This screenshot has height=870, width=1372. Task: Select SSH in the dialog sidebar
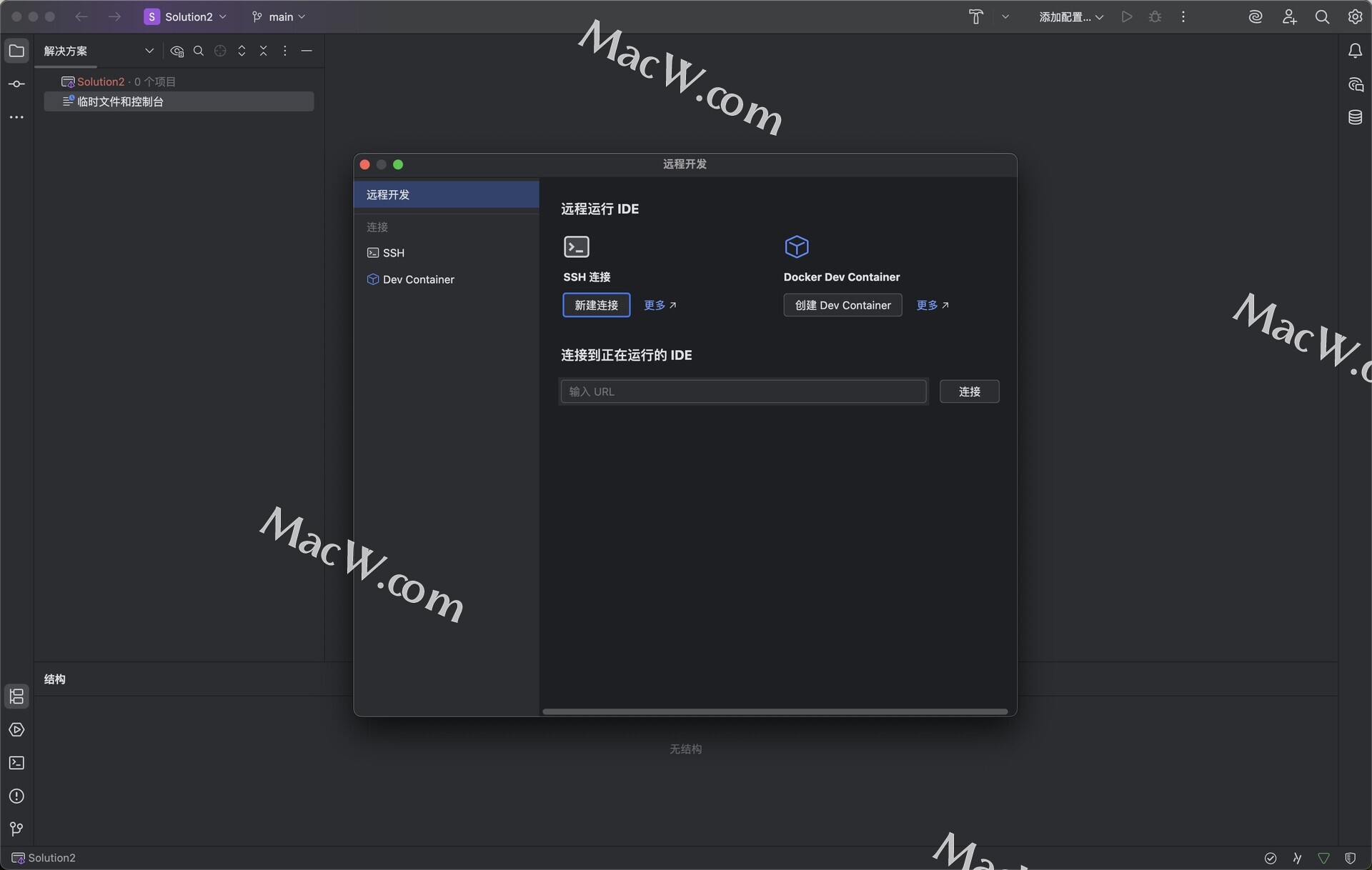click(x=446, y=253)
